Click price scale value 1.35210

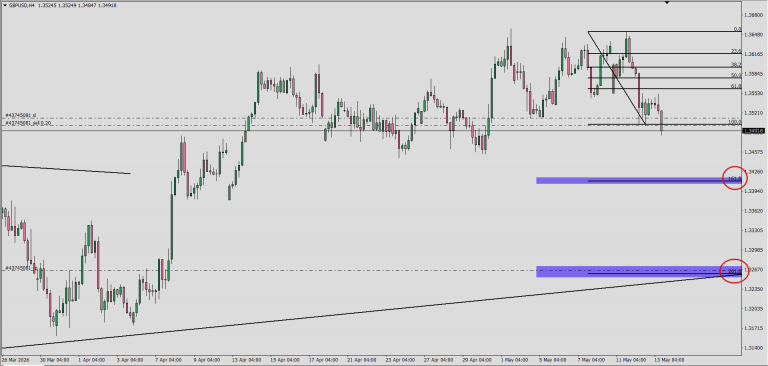click(754, 113)
